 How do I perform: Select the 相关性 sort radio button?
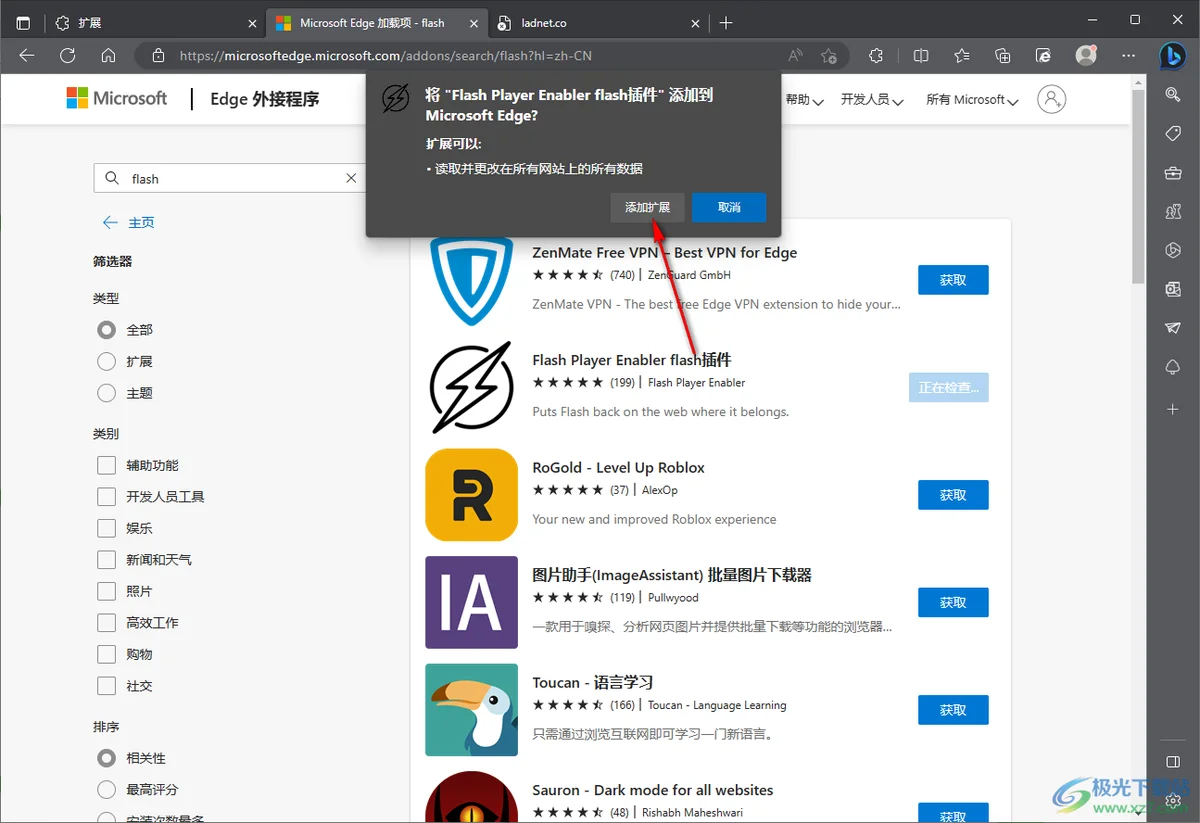pyautogui.click(x=107, y=758)
